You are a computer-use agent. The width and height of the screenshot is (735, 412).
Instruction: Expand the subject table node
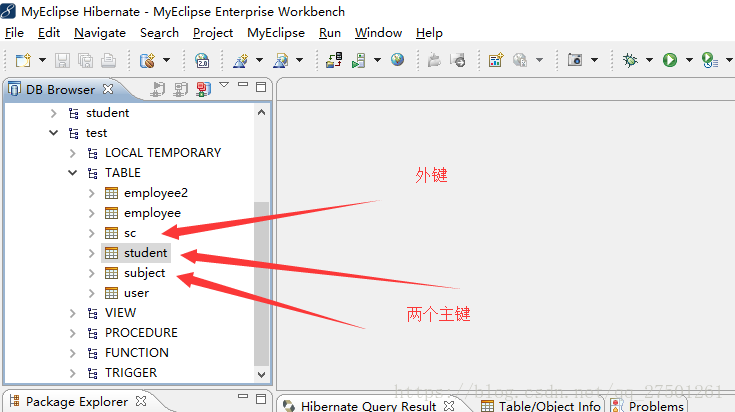coord(91,273)
